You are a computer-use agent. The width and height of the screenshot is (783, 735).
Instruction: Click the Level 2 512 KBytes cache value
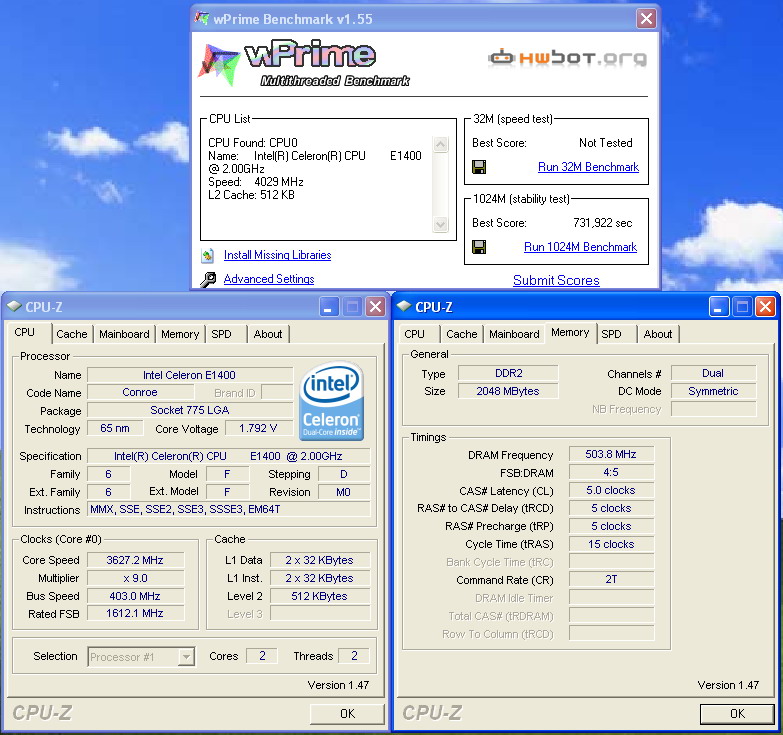[x=320, y=596]
